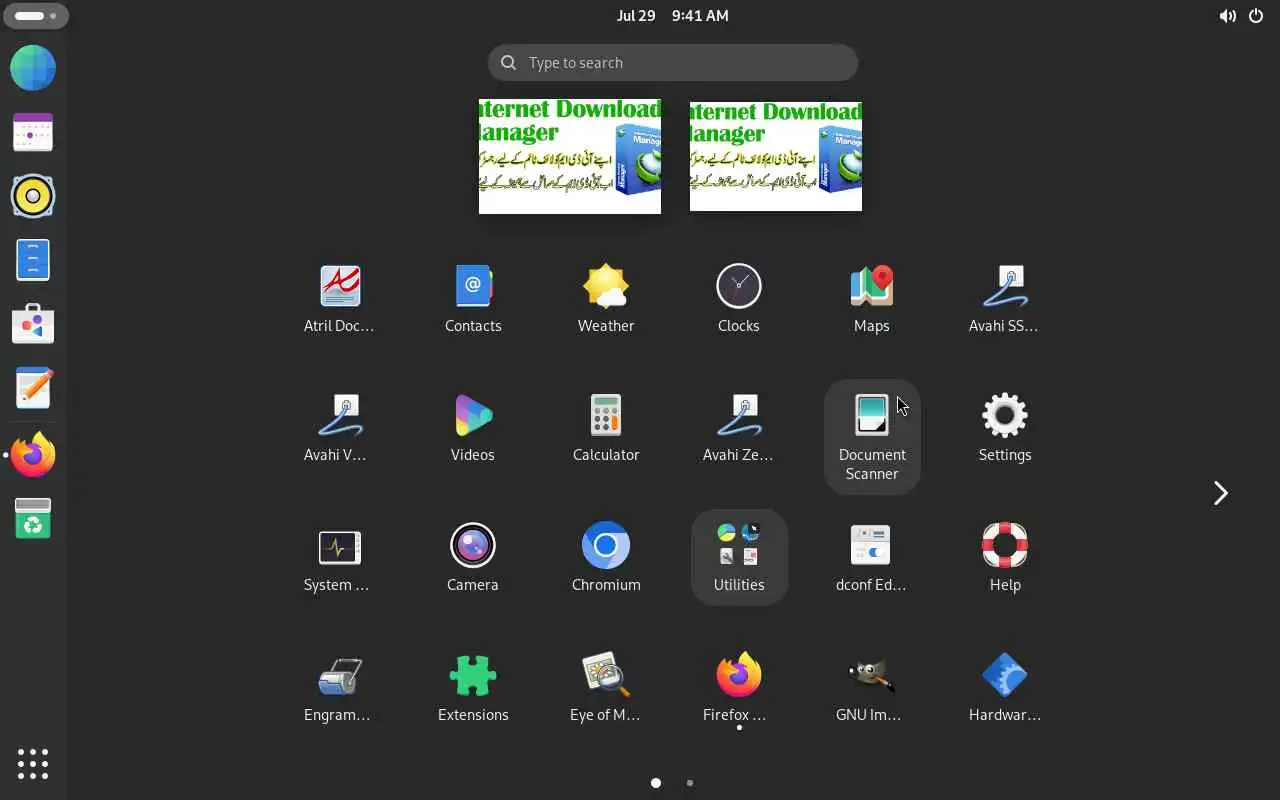1280x800 pixels.
Task: Launch the Videos app
Action: point(473,427)
